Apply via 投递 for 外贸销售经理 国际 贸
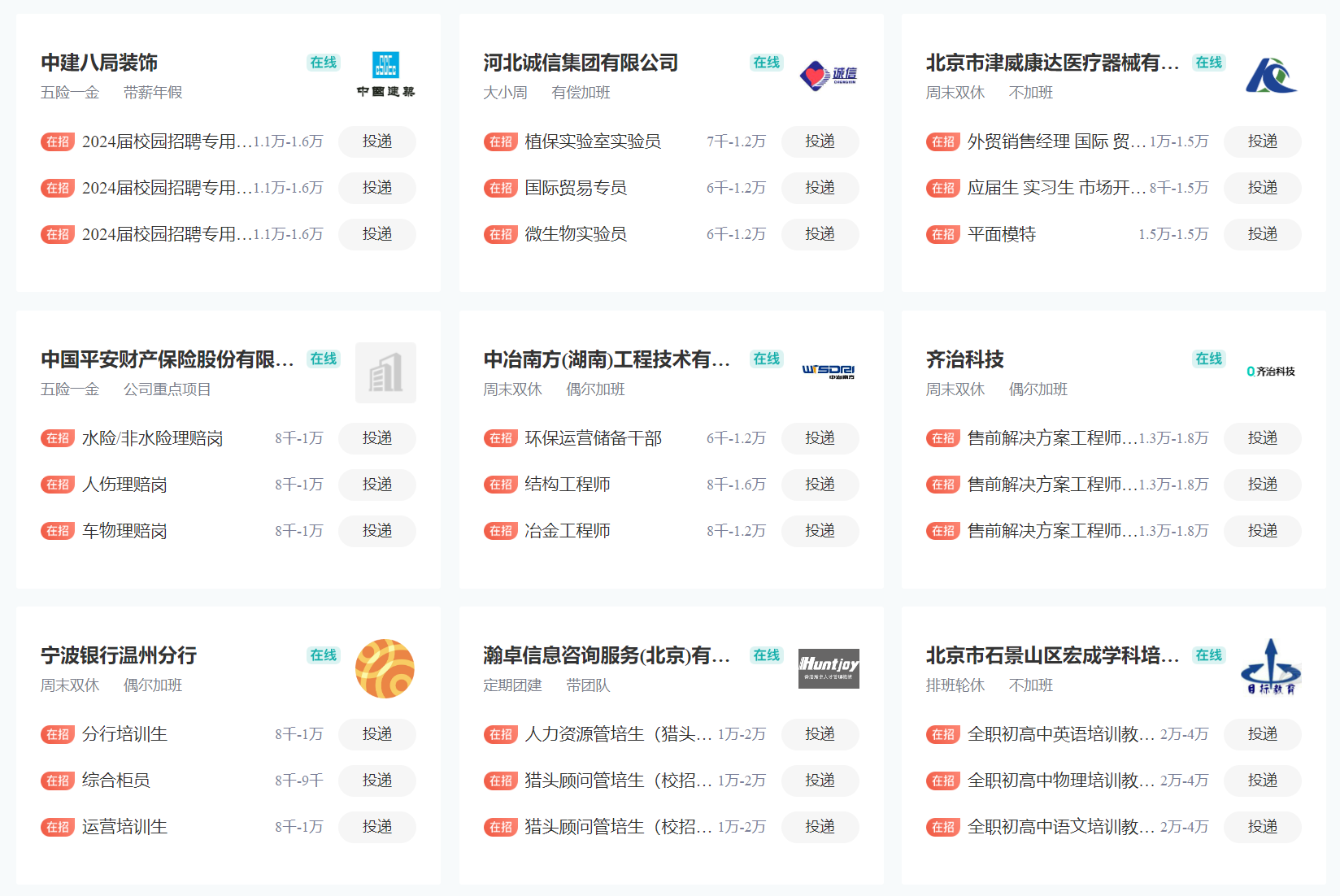Image resolution: width=1340 pixels, height=896 pixels. pyautogui.click(x=1263, y=141)
